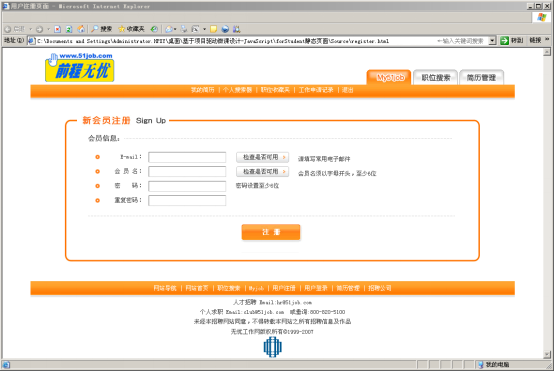Focus the E-mail input field
This screenshot has height=372, width=554.
[x=187, y=157]
